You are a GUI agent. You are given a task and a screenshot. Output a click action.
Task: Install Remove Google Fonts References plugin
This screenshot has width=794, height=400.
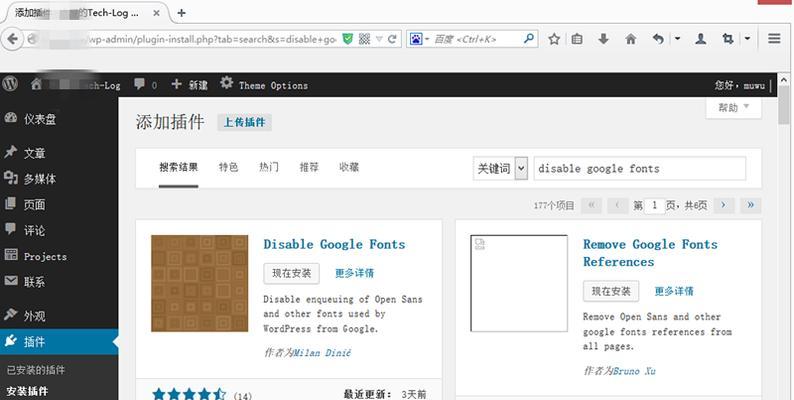[x=611, y=291]
